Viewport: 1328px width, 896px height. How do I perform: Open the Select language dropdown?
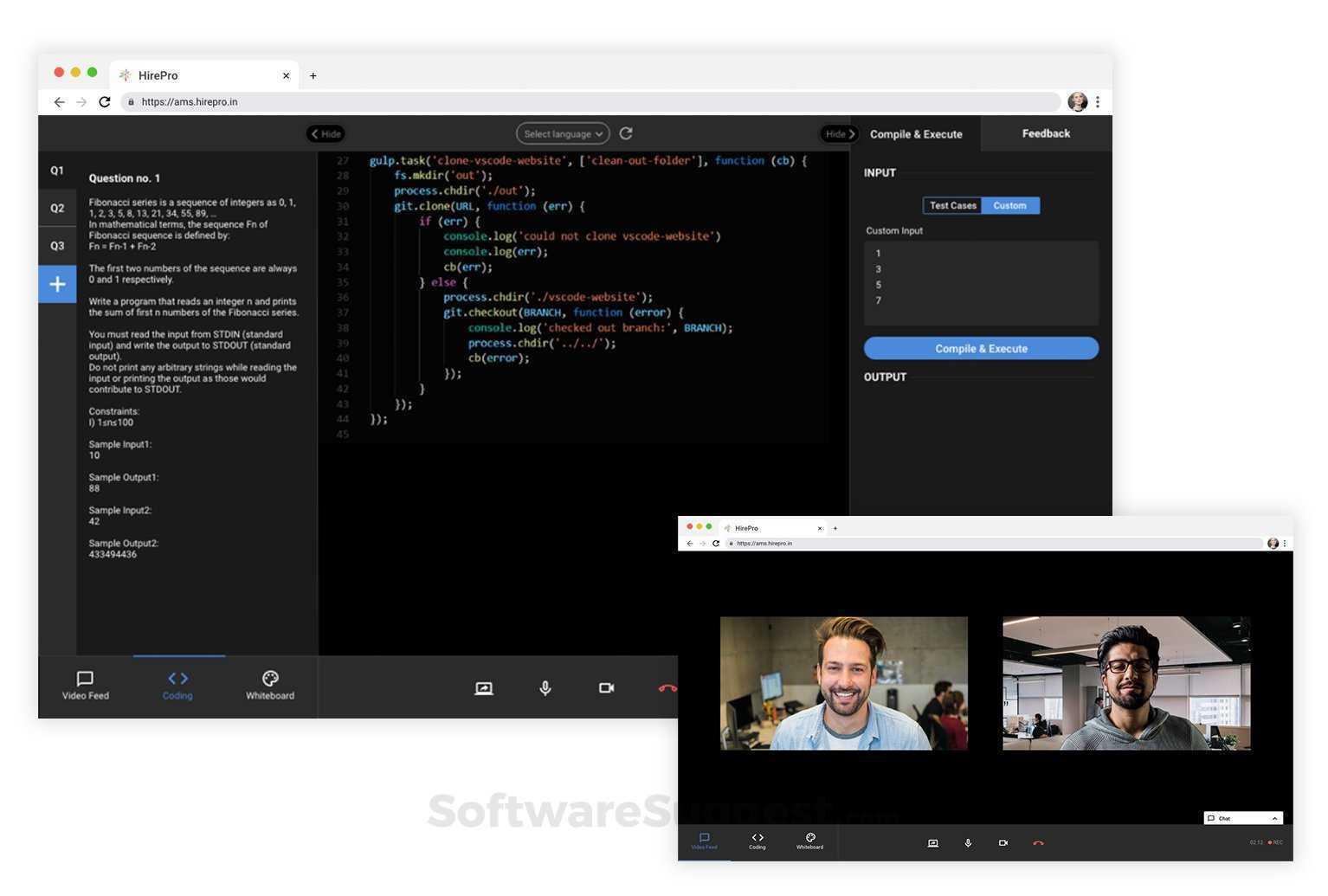(563, 134)
